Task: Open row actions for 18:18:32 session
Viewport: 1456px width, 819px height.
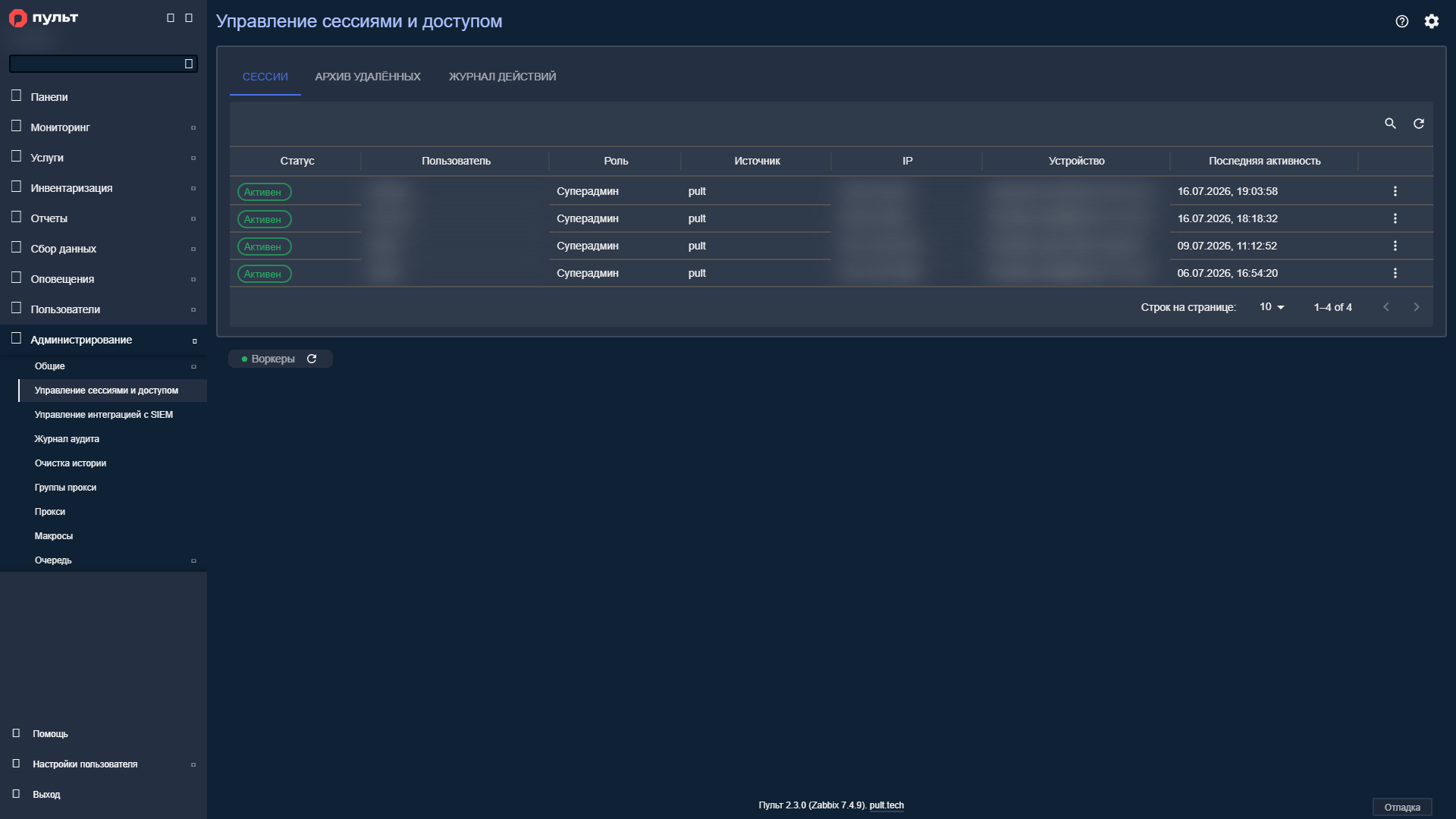Action: 1395,218
